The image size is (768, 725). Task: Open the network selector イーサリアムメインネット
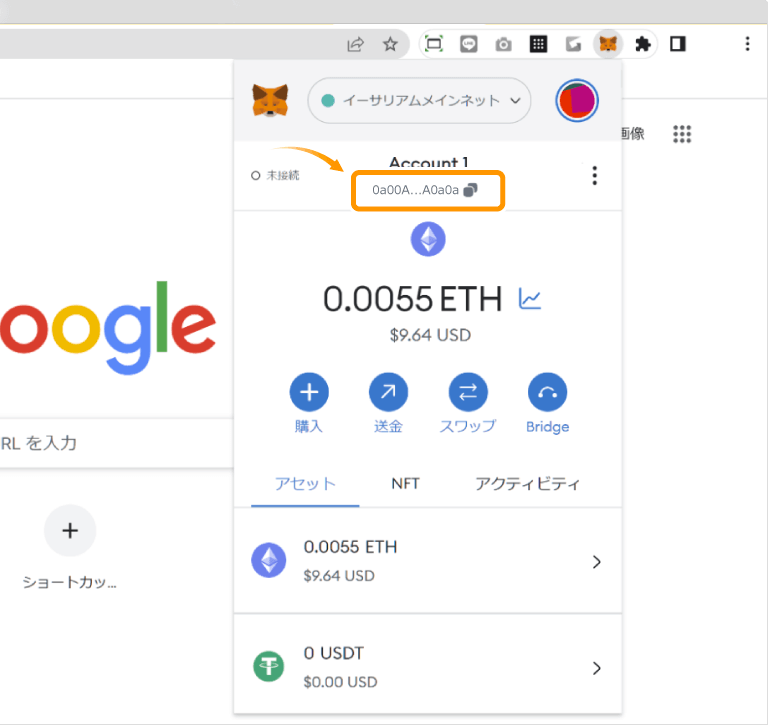(x=419, y=100)
